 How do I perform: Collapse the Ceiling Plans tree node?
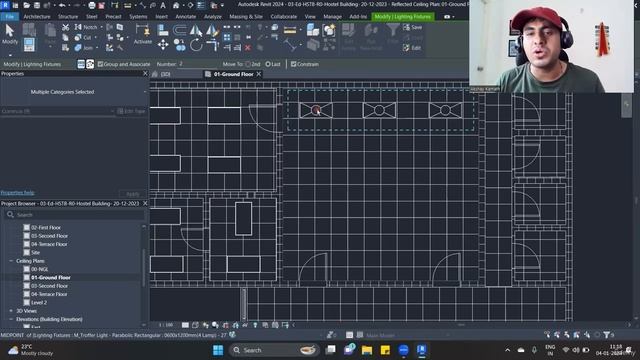point(11,261)
